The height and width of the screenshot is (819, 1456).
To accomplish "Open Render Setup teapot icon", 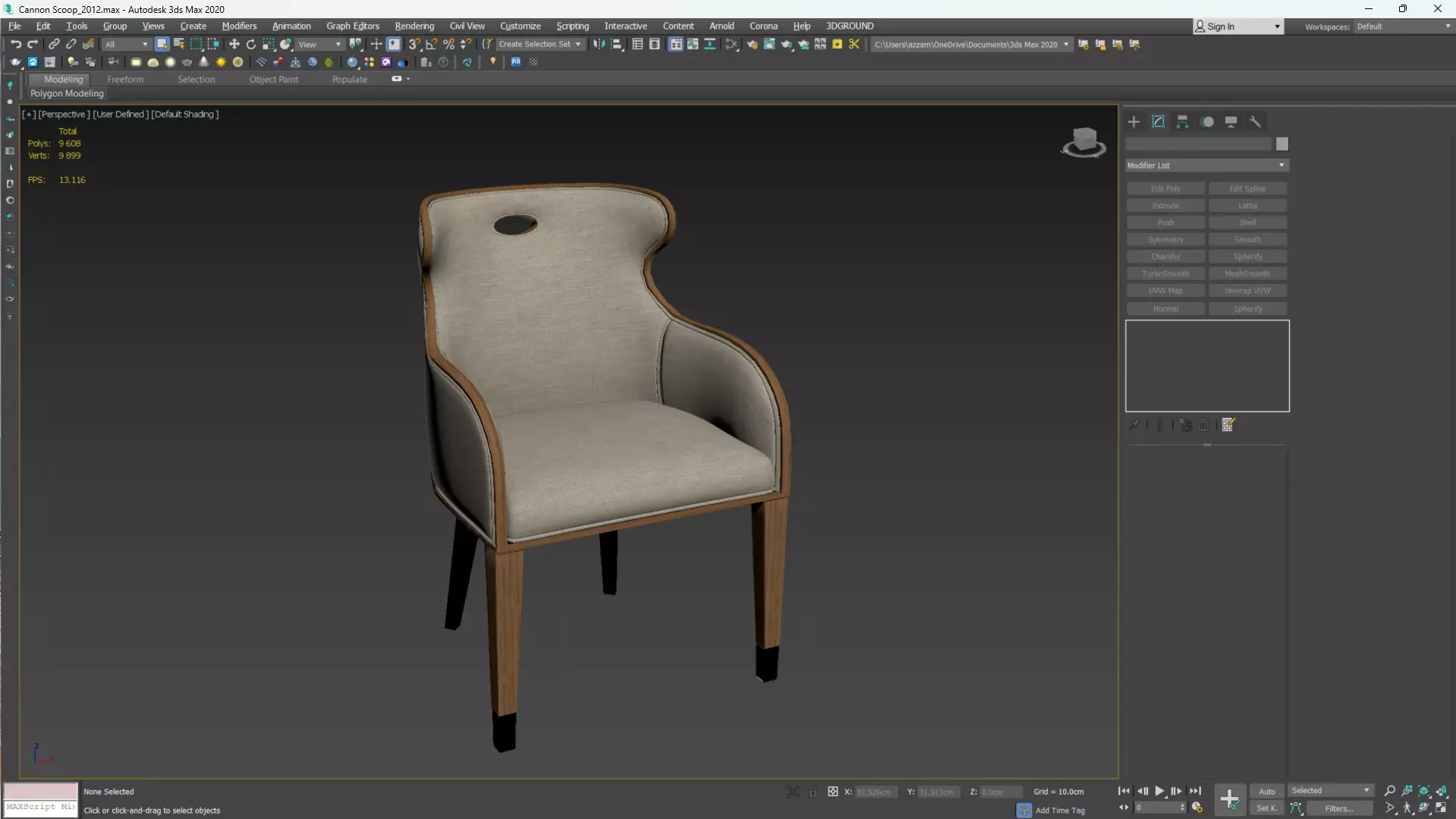I will tap(752, 44).
